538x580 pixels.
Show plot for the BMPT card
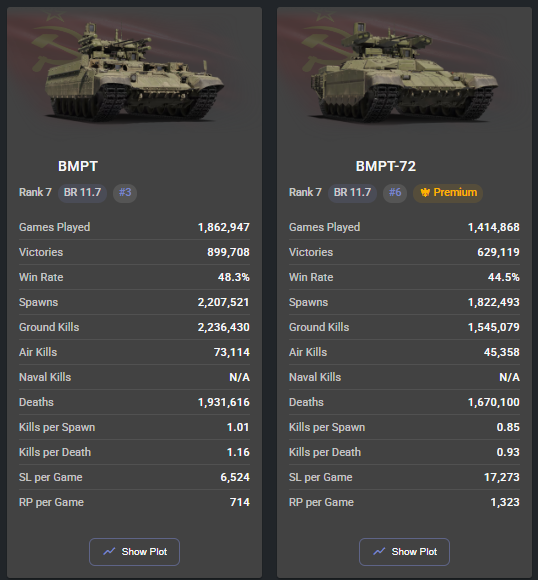[134, 552]
